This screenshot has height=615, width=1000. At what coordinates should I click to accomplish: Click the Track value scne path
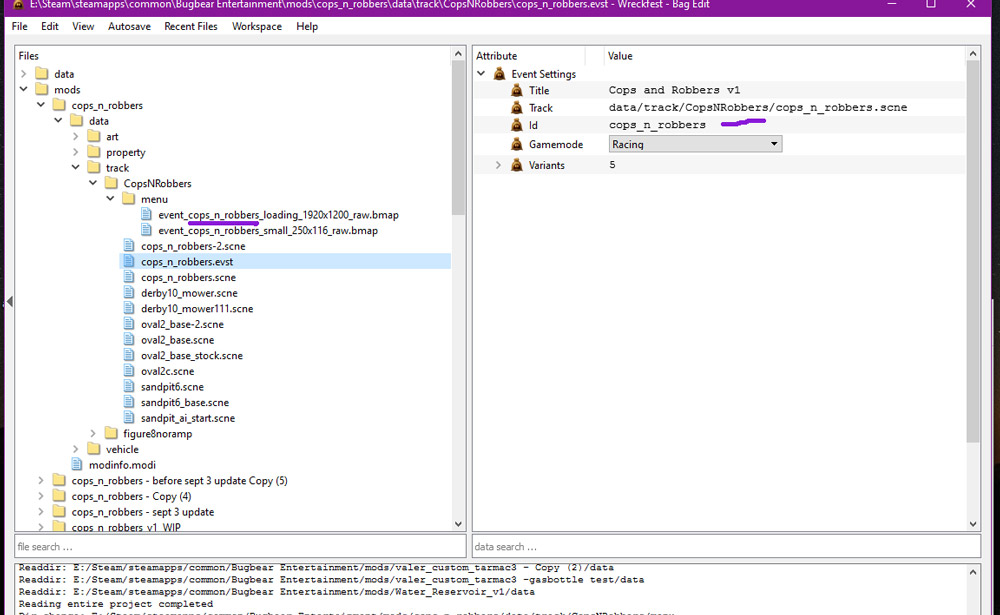point(758,107)
